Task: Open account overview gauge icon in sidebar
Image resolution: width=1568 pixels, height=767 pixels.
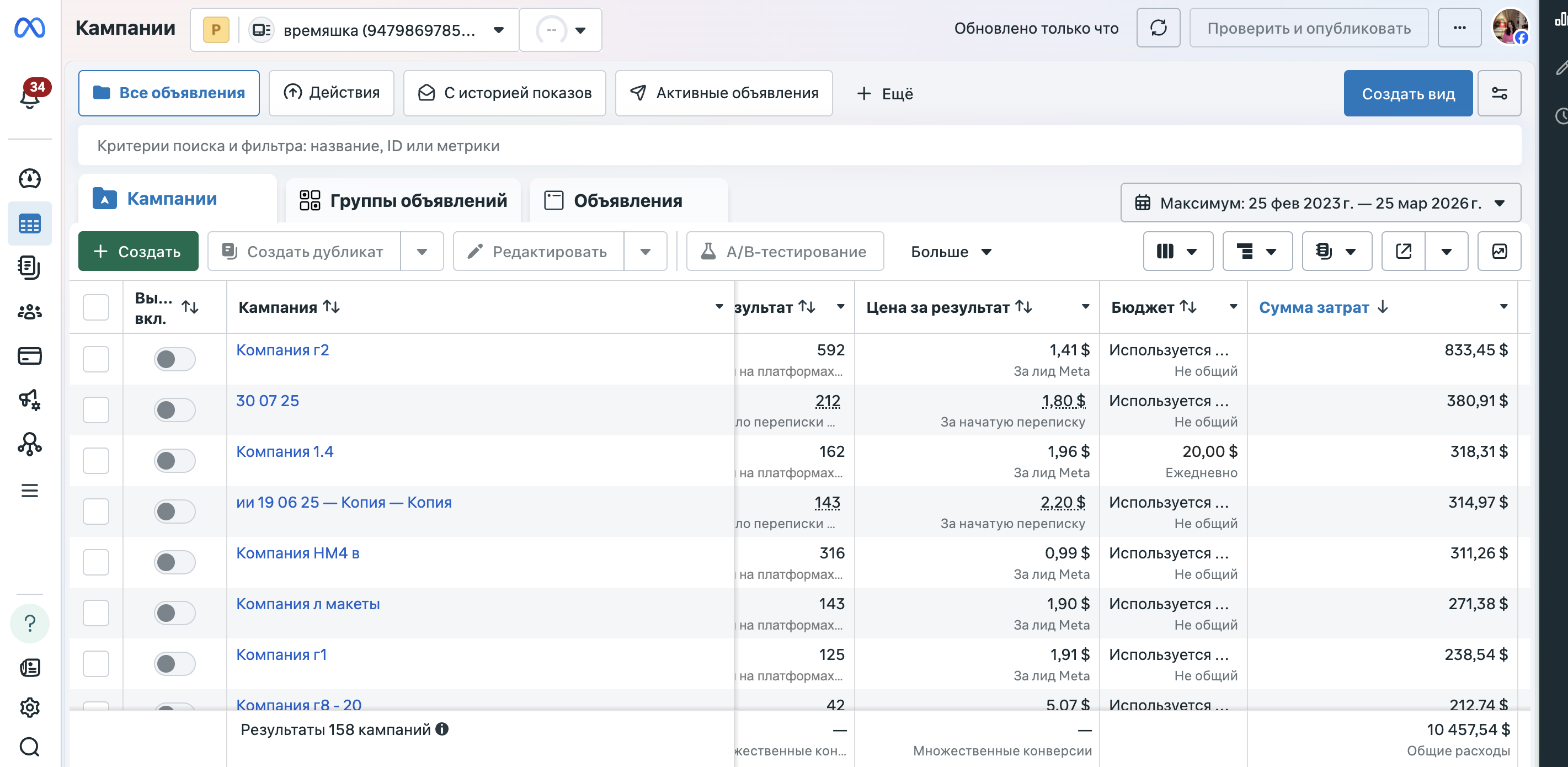Action: click(29, 179)
